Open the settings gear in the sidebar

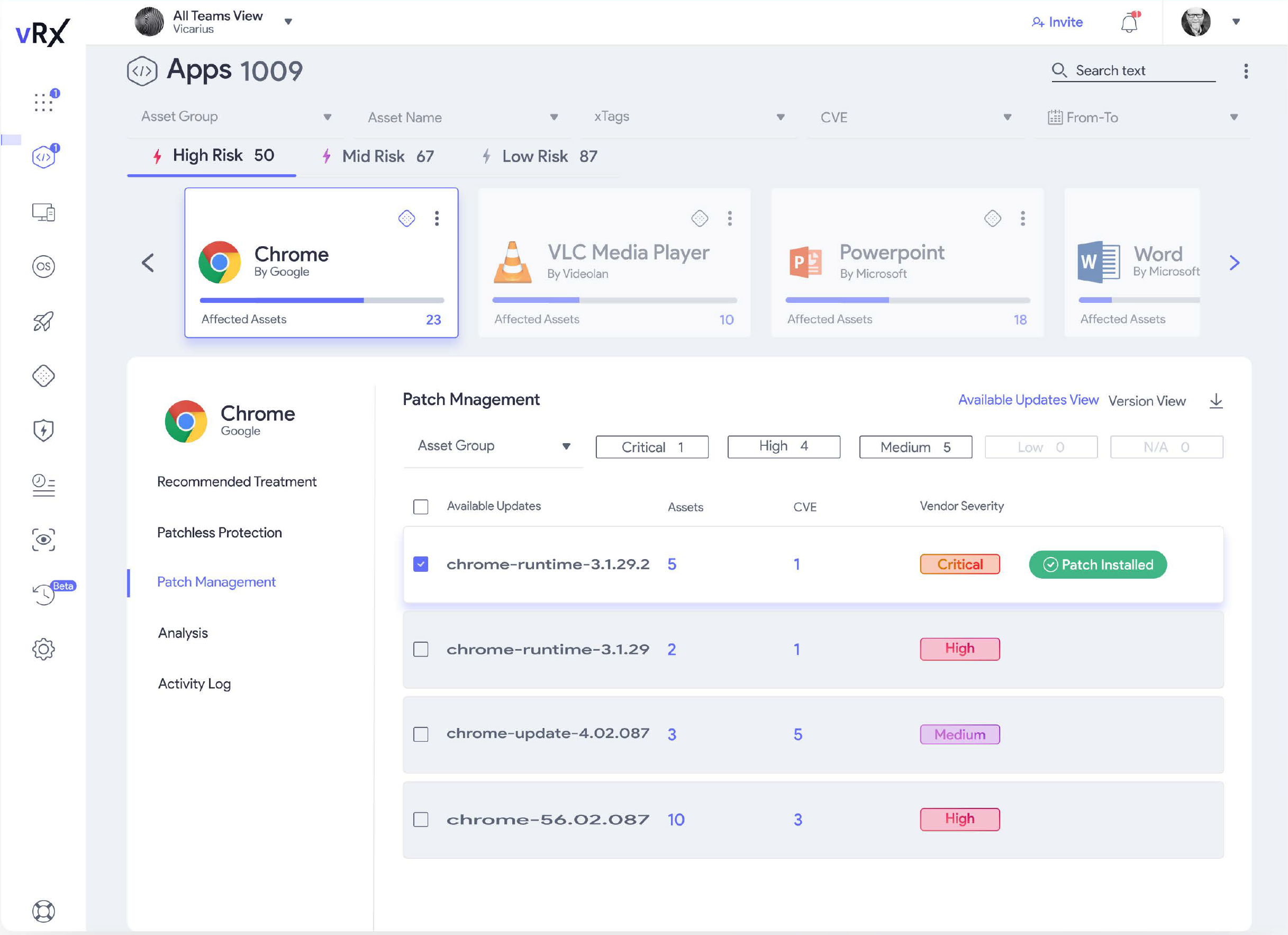pyautogui.click(x=43, y=649)
